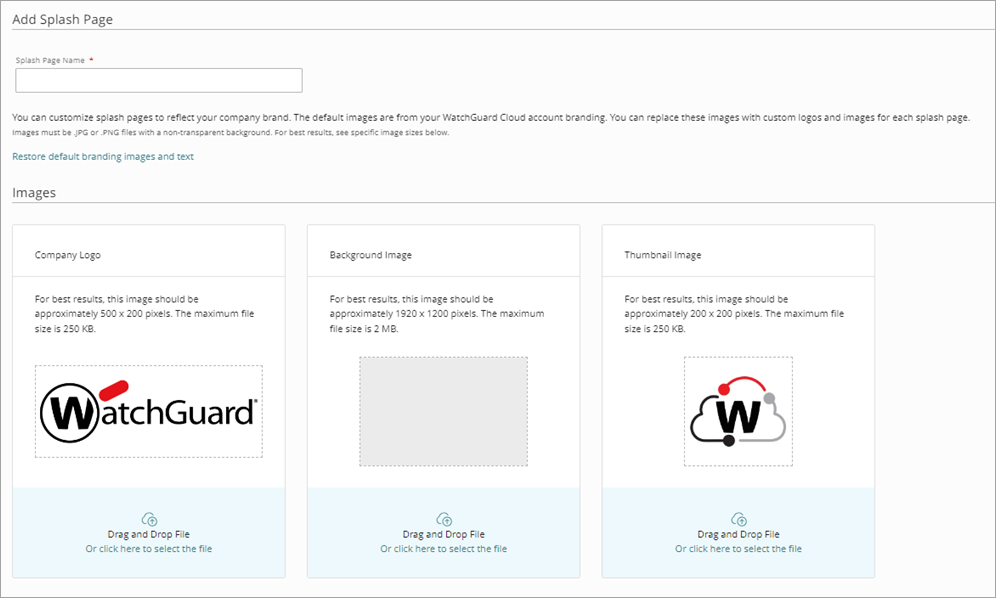Click the Company Logo card title
The height and width of the screenshot is (598, 996).
(67, 255)
